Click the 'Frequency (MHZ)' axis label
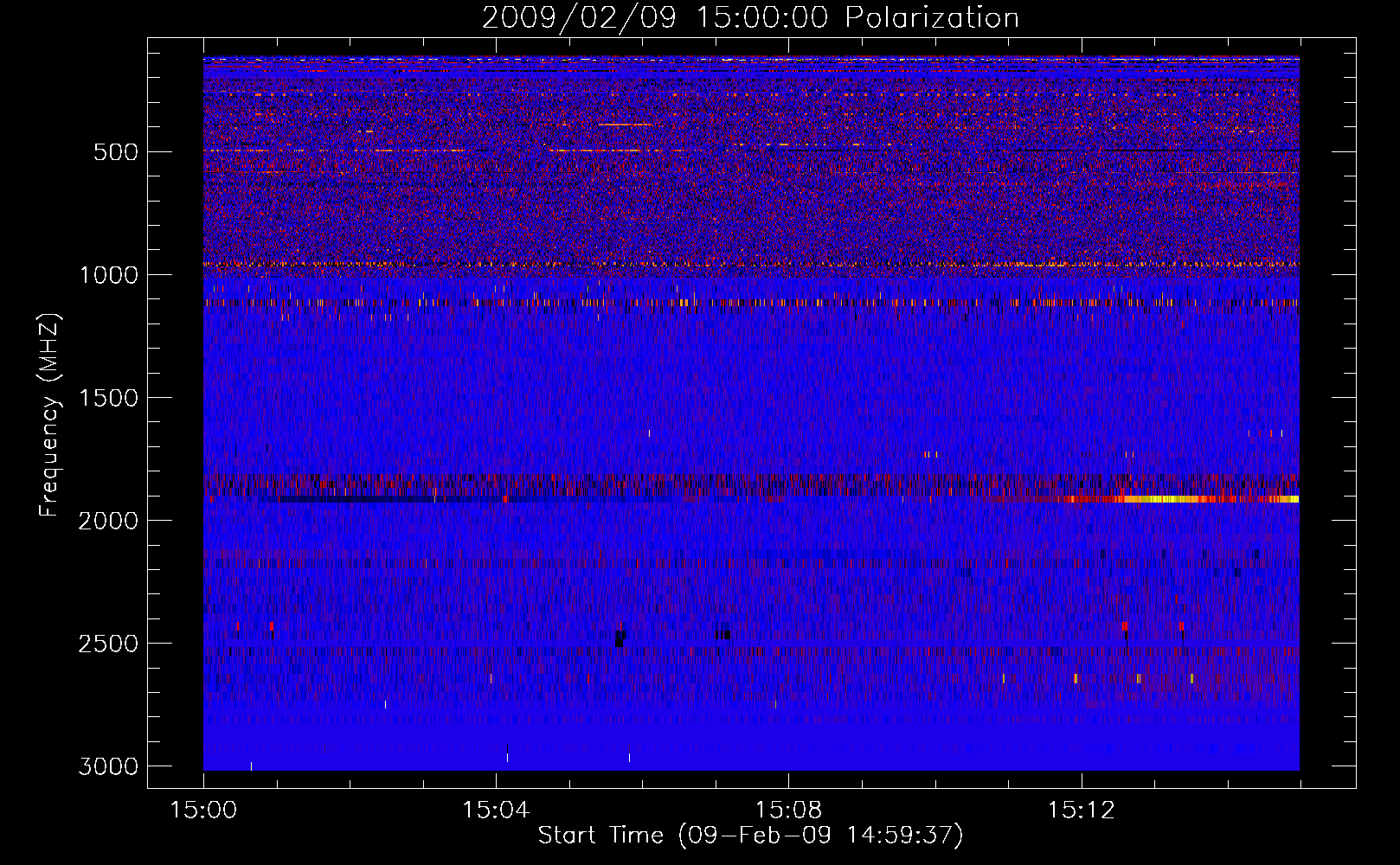Image resolution: width=1400 pixels, height=865 pixels. (49, 415)
